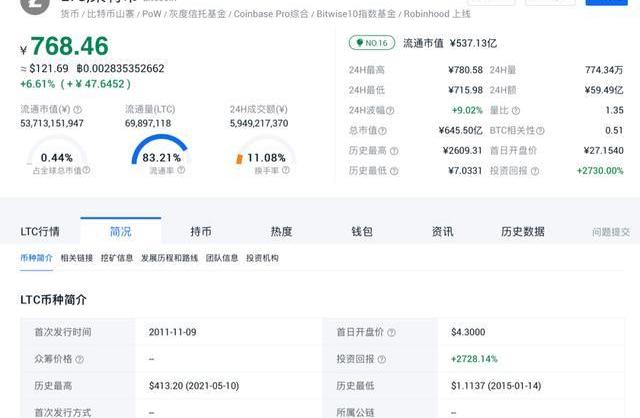Screen dimensions: 640x418
Task: Click help icon beside 占全球总市值
Action: [x=86, y=170]
